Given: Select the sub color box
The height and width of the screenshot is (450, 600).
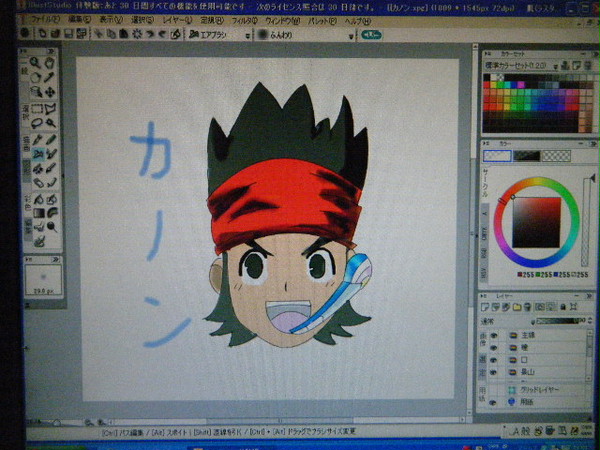Looking at the screenshot, I should tap(527, 156).
